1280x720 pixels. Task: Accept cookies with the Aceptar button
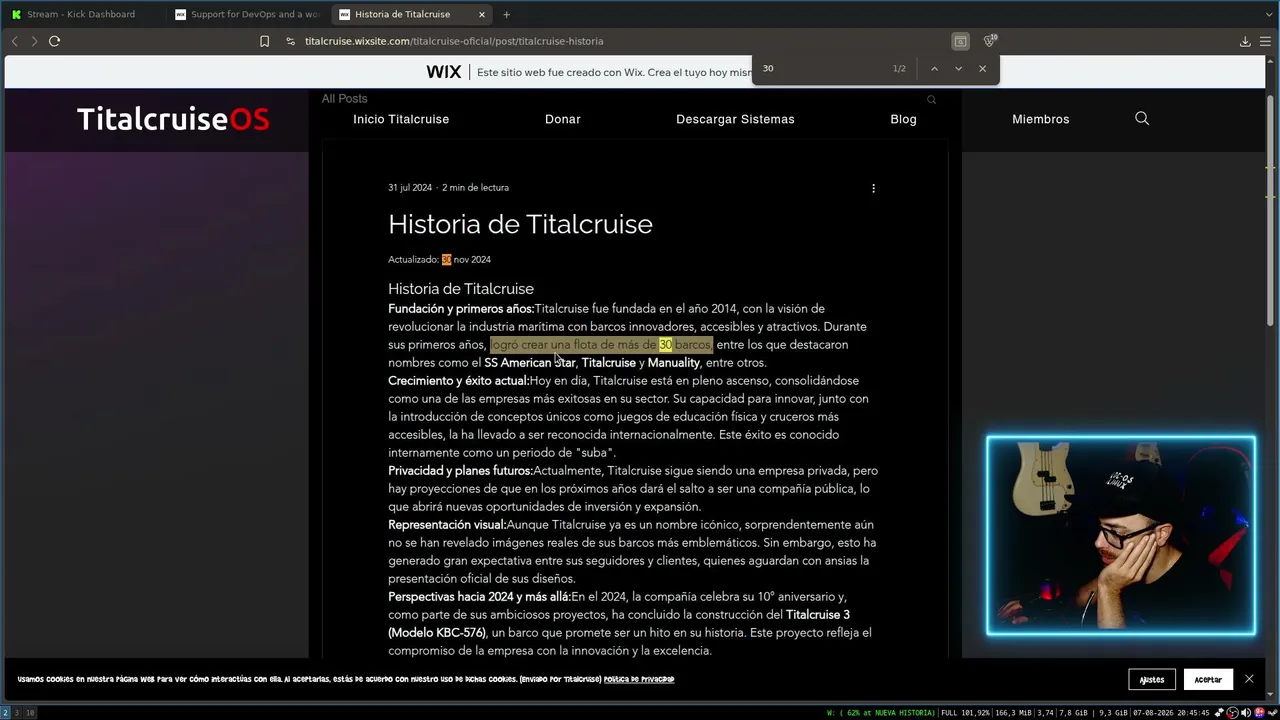tap(1208, 680)
